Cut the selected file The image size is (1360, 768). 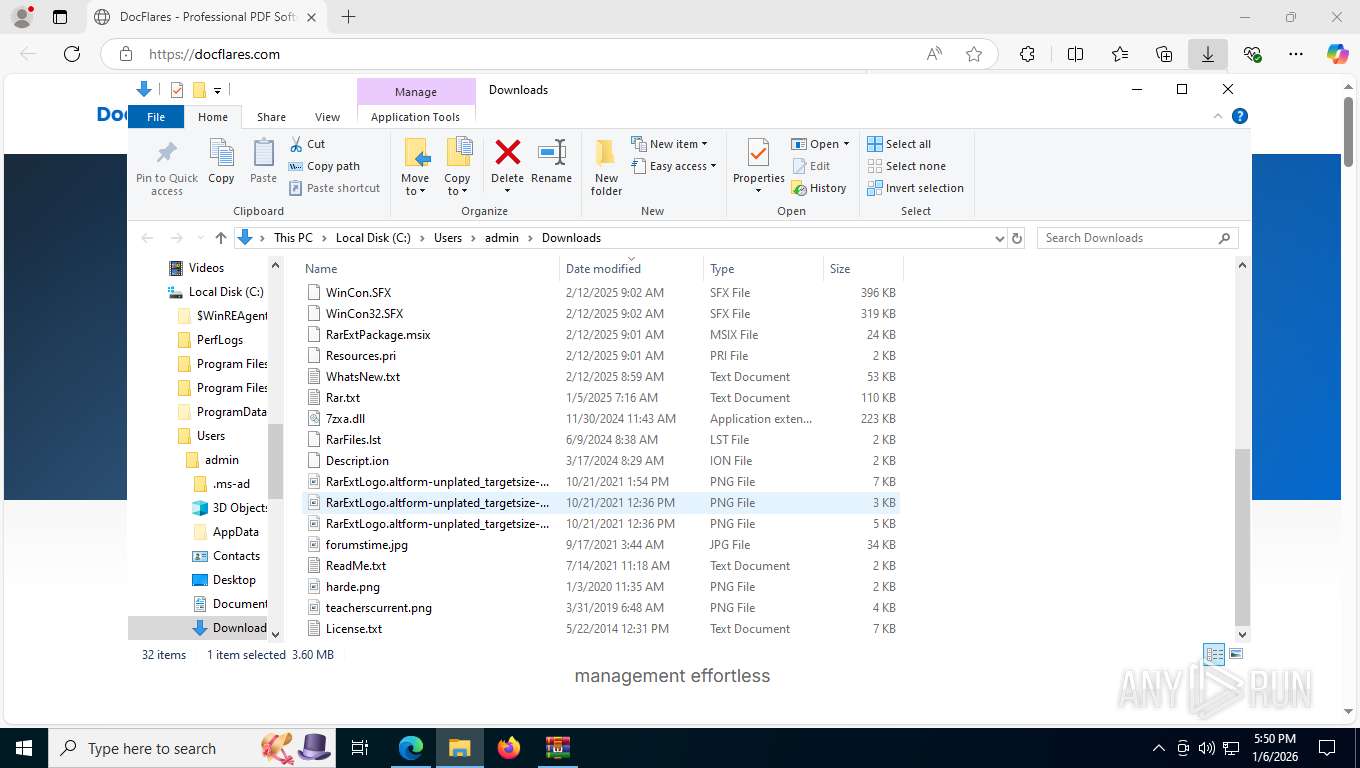(308, 144)
